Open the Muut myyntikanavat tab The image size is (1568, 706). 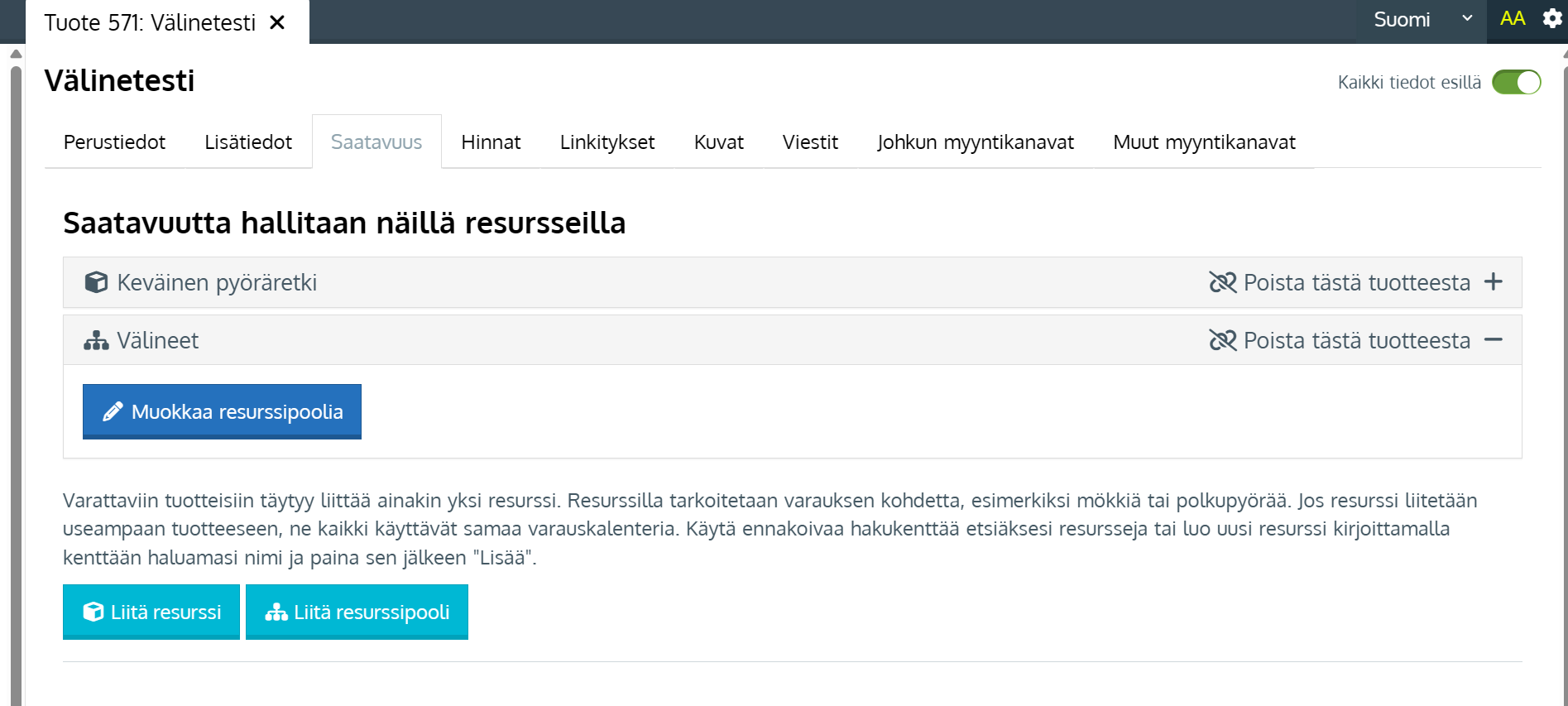tap(1204, 142)
